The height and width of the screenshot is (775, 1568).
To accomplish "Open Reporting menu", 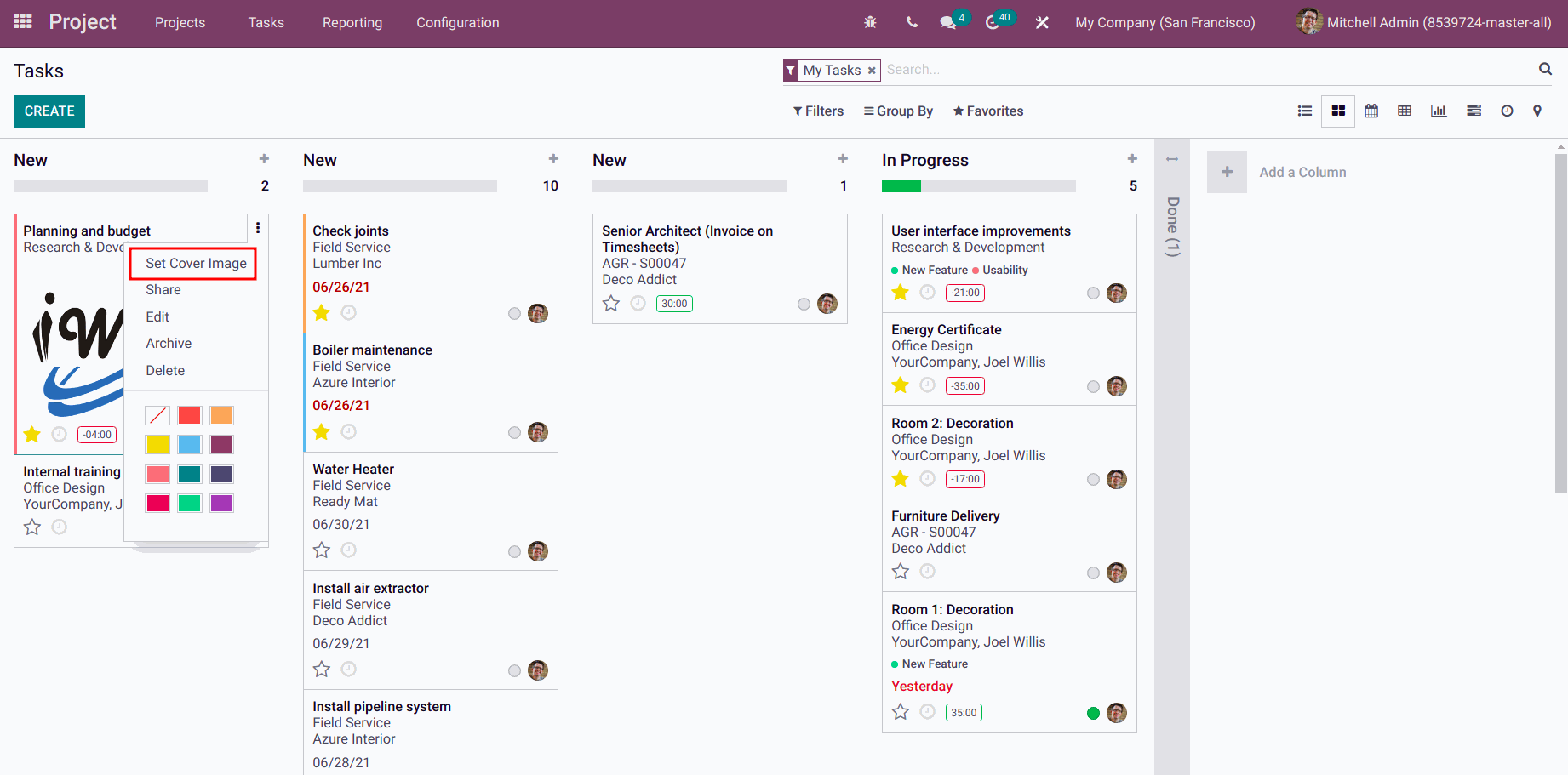I will tap(352, 22).
